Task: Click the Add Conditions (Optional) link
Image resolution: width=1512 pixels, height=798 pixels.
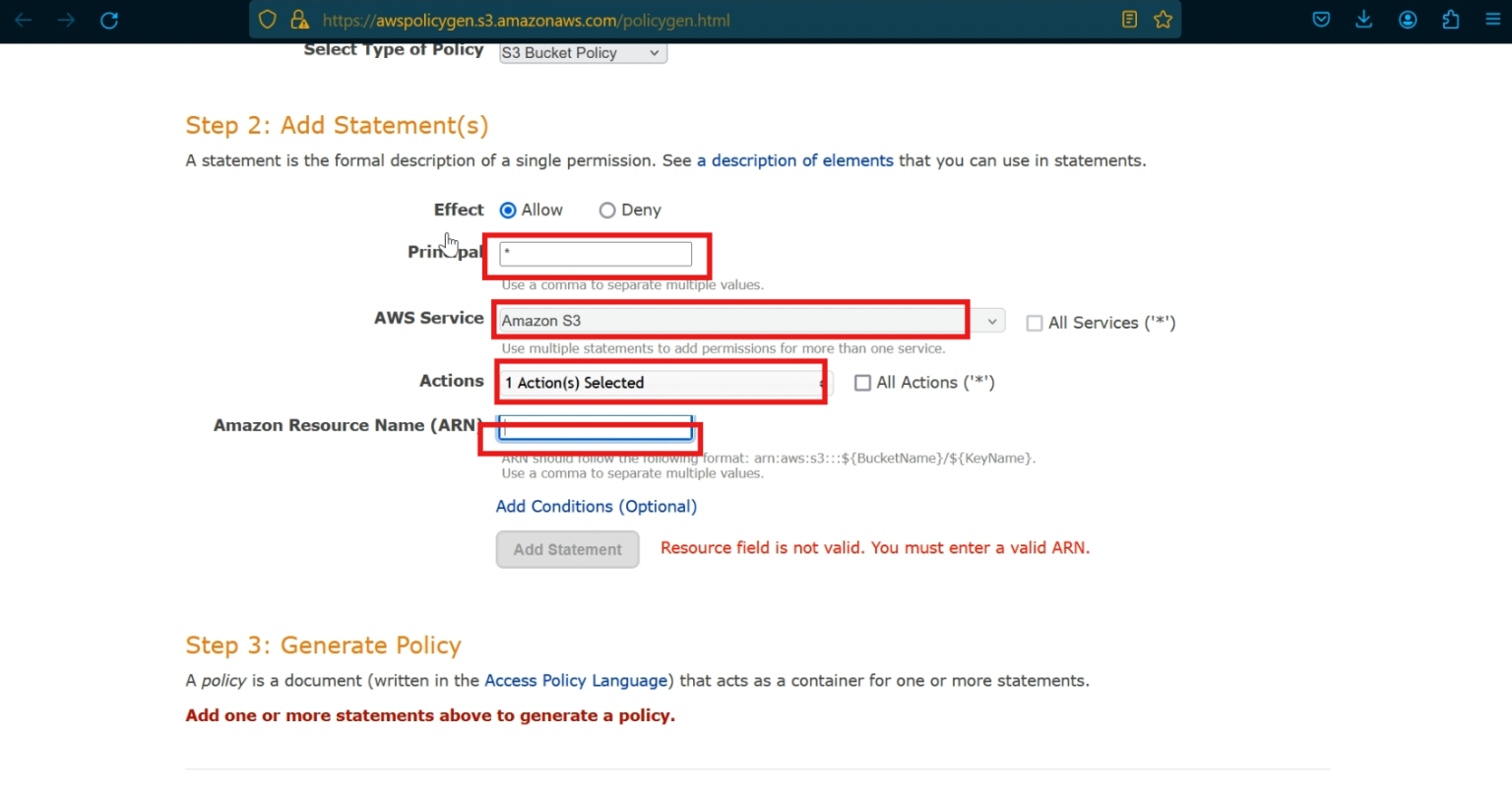Action: [596, 506]
